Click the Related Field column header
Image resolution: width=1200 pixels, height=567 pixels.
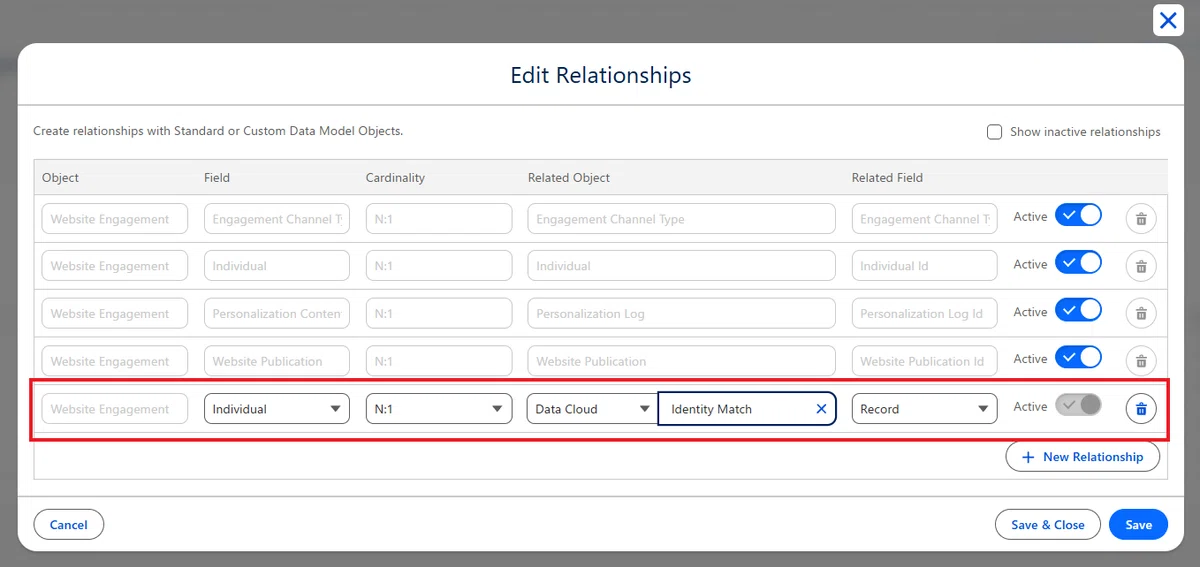click(887, 178)
